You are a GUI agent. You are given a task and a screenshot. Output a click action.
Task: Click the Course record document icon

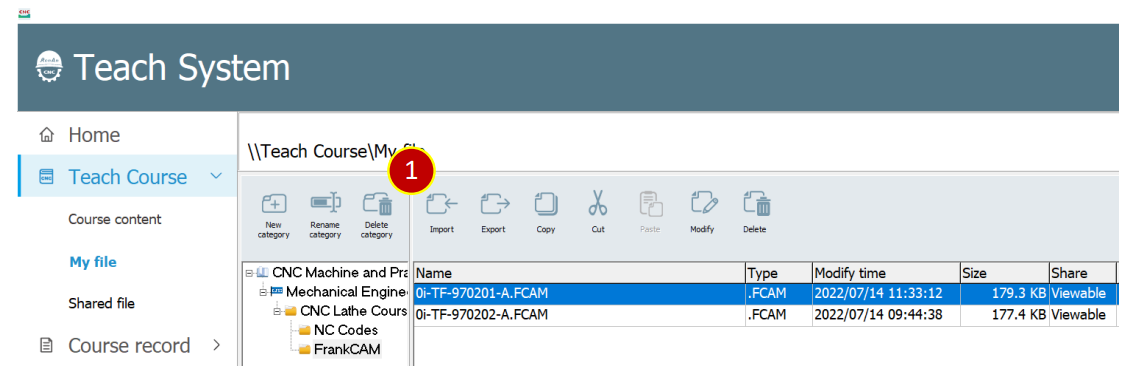[47, 346]
